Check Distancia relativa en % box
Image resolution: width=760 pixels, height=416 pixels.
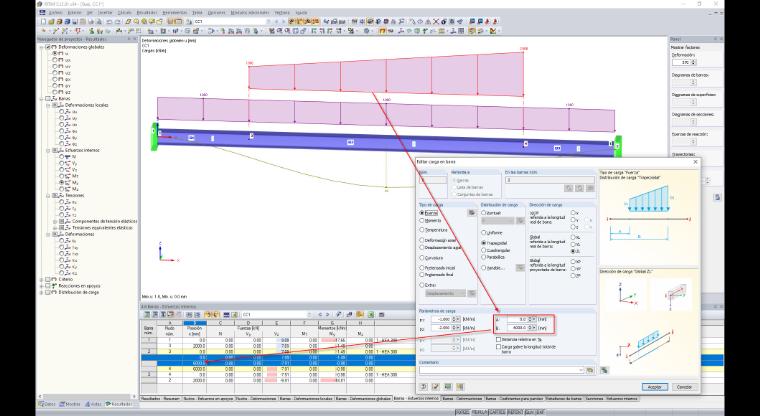[498, 340]
